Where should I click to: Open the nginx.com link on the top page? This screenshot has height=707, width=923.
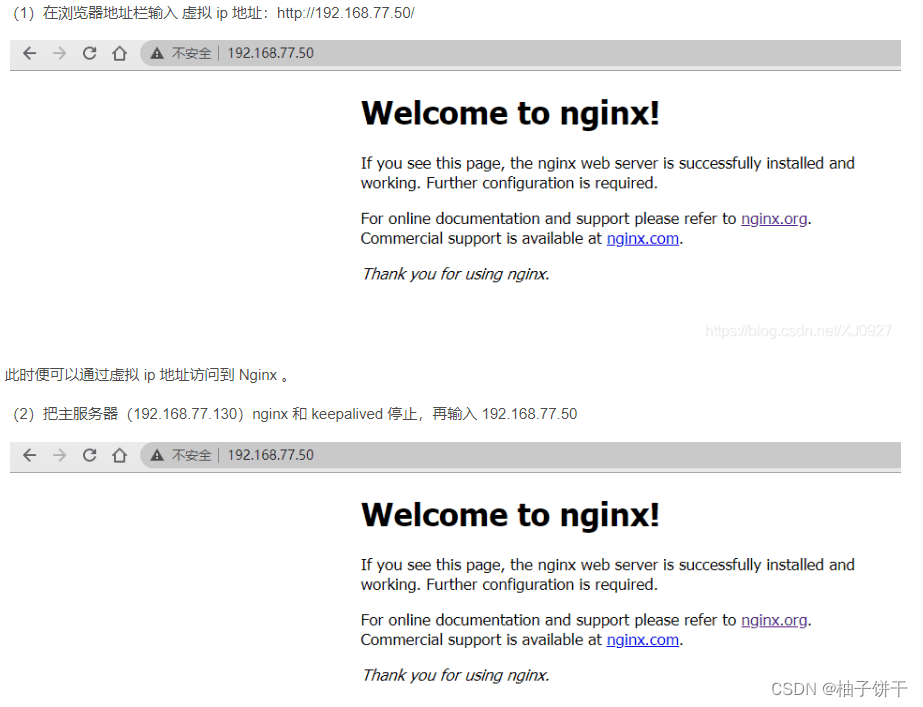click(642, 238)
